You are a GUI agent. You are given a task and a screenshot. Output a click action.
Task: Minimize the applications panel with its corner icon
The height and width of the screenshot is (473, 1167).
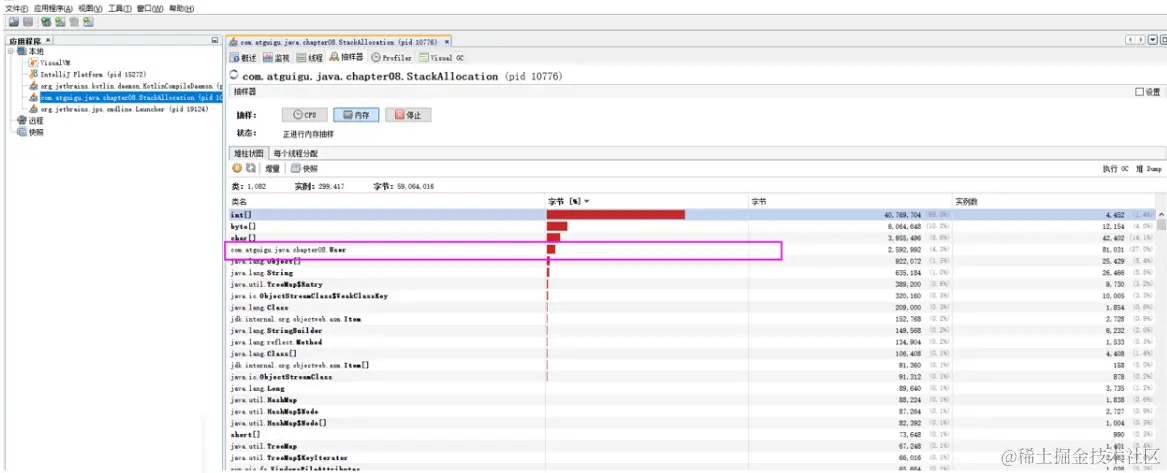[x=215, y=40]
